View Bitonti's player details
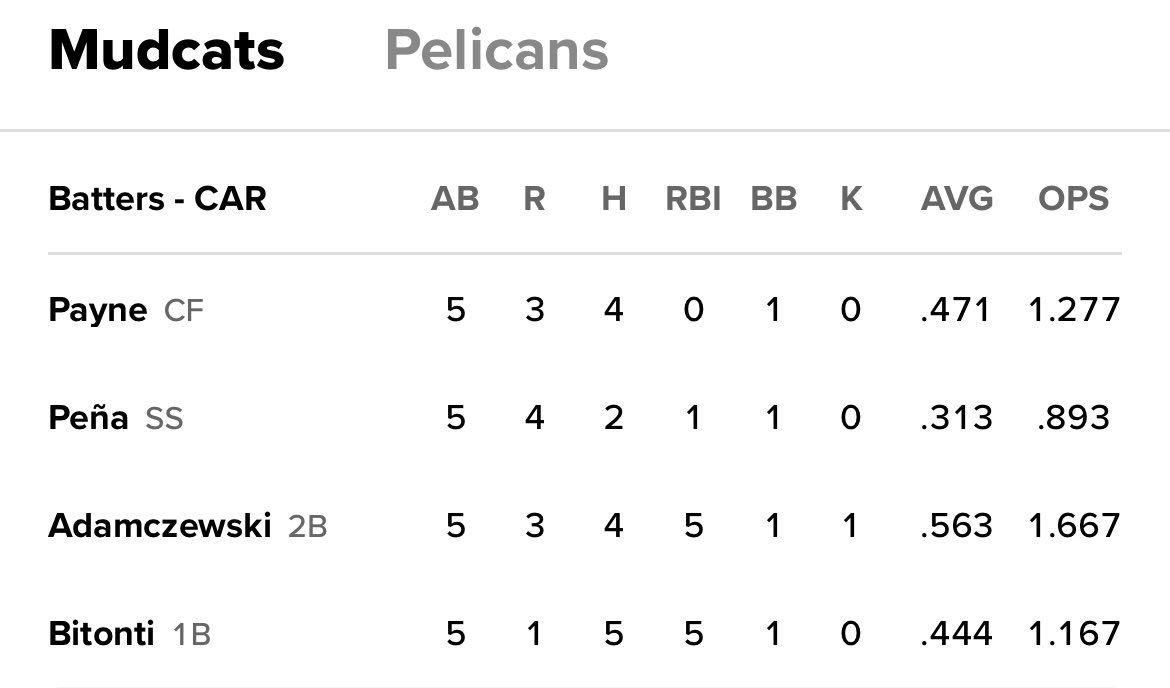1170x688 pixels. pyautogui.click(x=101, y=634)
